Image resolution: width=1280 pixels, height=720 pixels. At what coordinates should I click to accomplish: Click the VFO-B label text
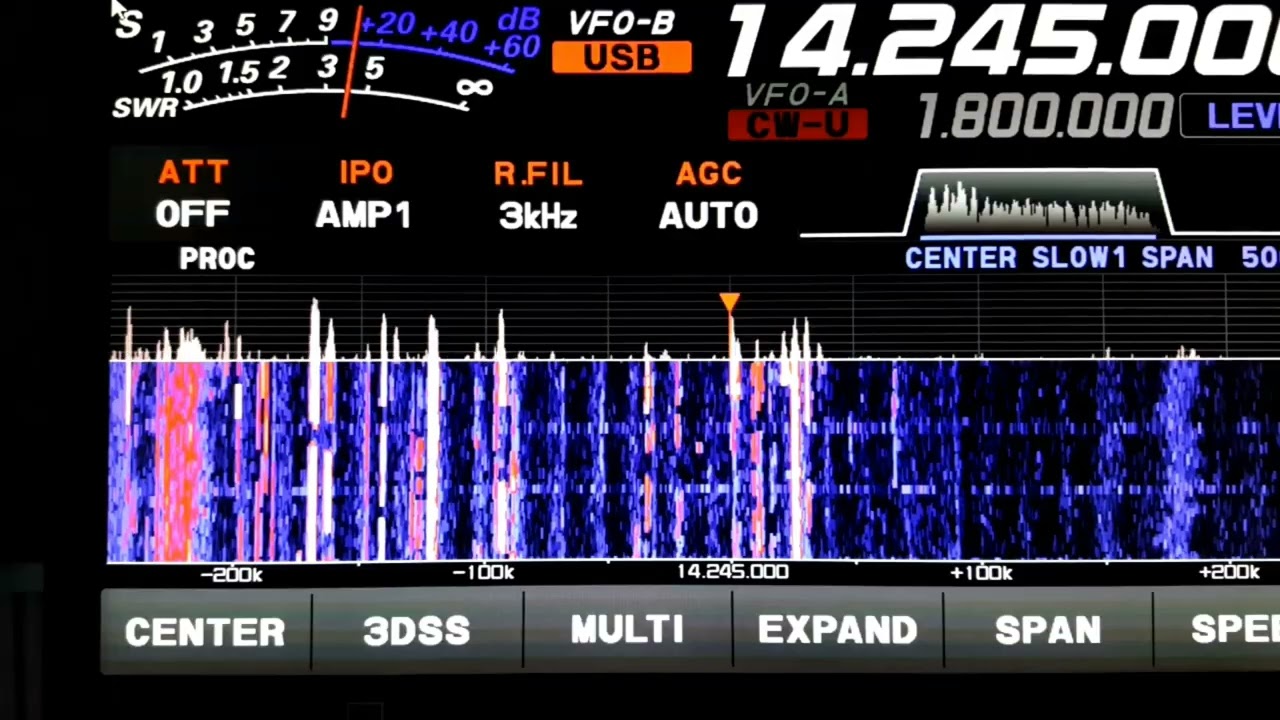coord(621,23)
